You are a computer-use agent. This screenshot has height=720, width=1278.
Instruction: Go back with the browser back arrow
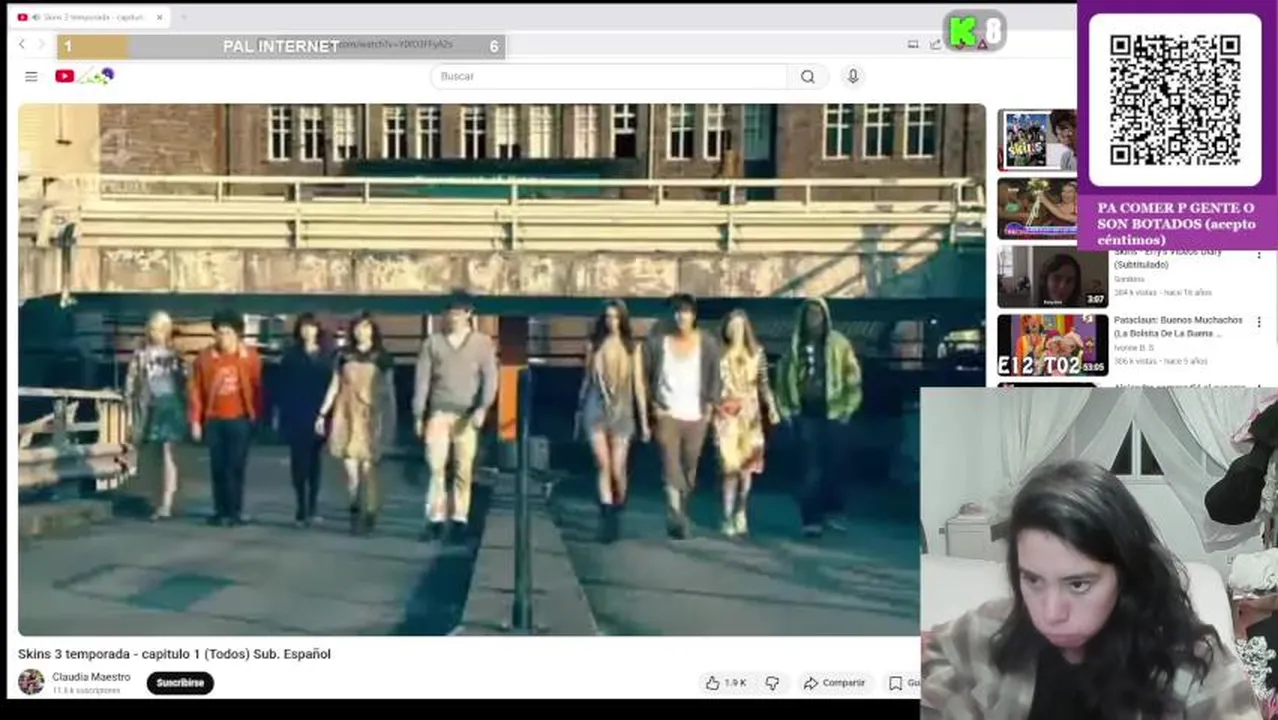point(22,44)
